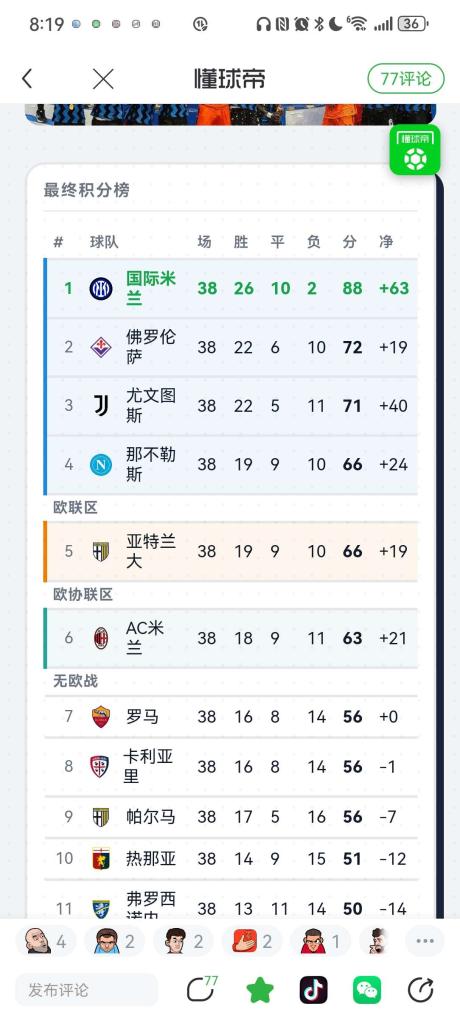Open the 77评论 comments button

click(406, 79)
